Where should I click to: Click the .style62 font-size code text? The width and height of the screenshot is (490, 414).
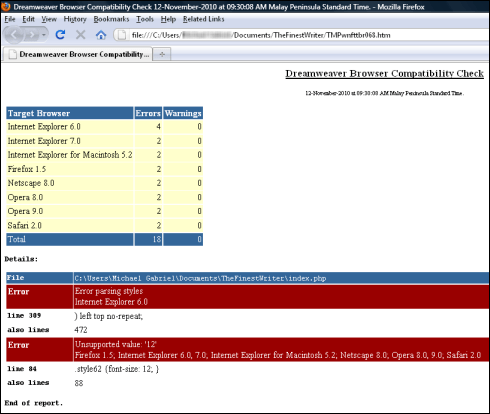click(117, 369)
